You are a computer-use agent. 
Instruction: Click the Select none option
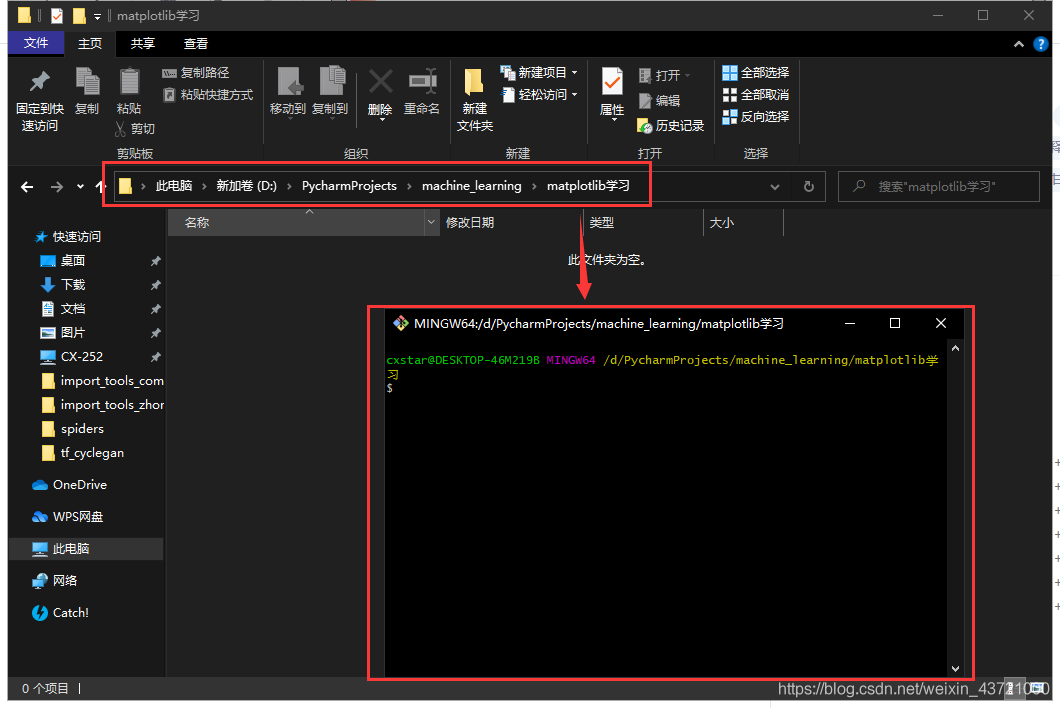tap(755, 95)
